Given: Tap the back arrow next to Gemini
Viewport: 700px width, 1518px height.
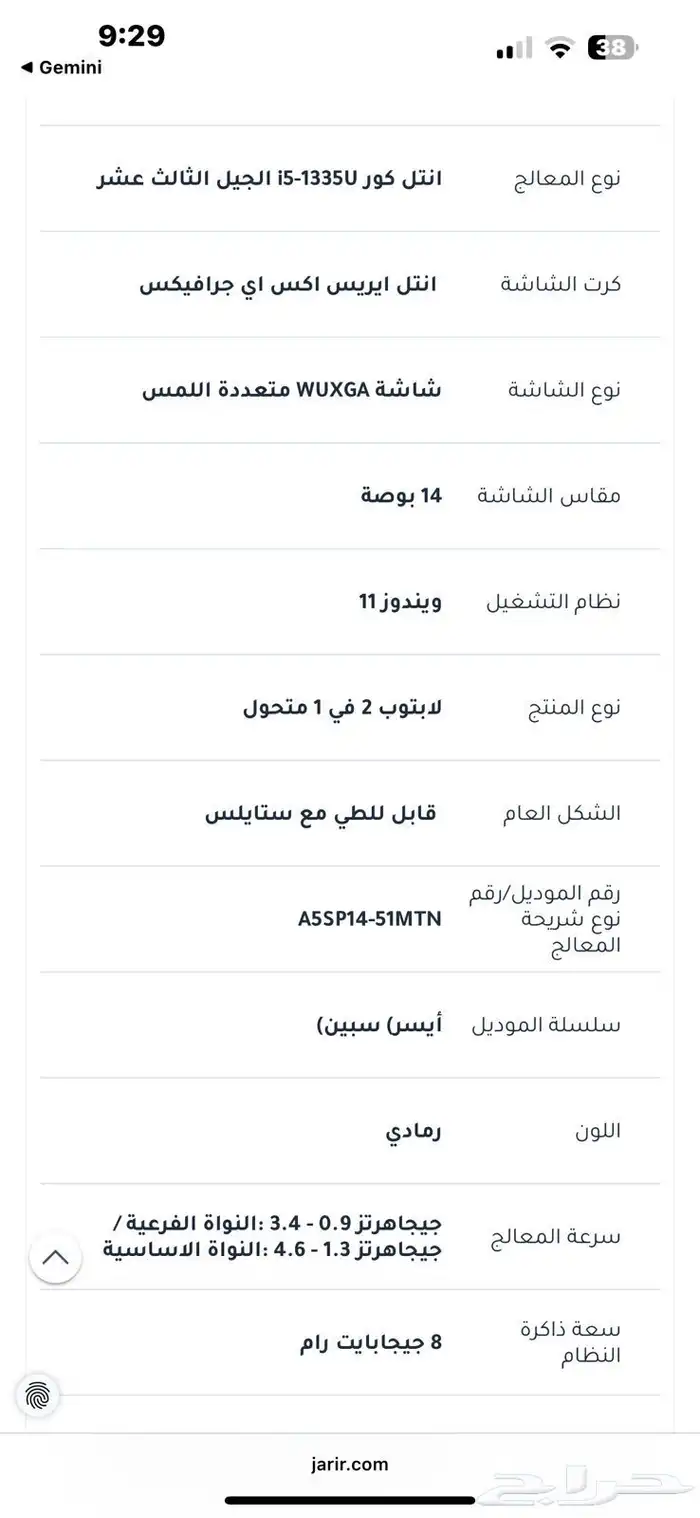Looking at the screenshot, I should click(28, 67).
